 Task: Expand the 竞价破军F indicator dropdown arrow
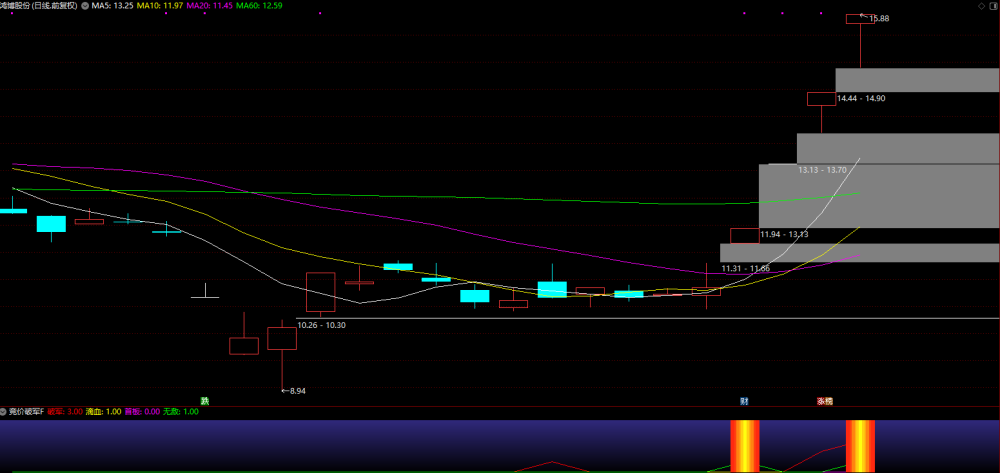tap(3, 412)
